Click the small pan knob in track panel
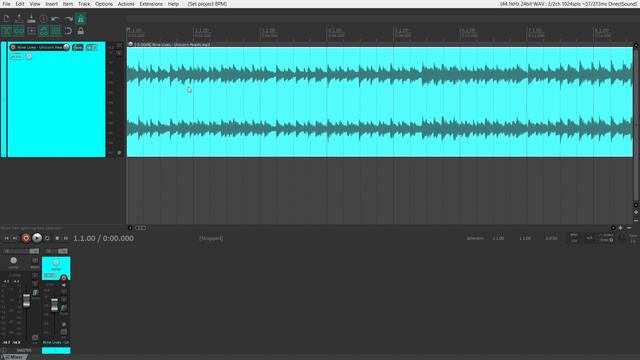 pyautogui.click(x=29, y=57)
